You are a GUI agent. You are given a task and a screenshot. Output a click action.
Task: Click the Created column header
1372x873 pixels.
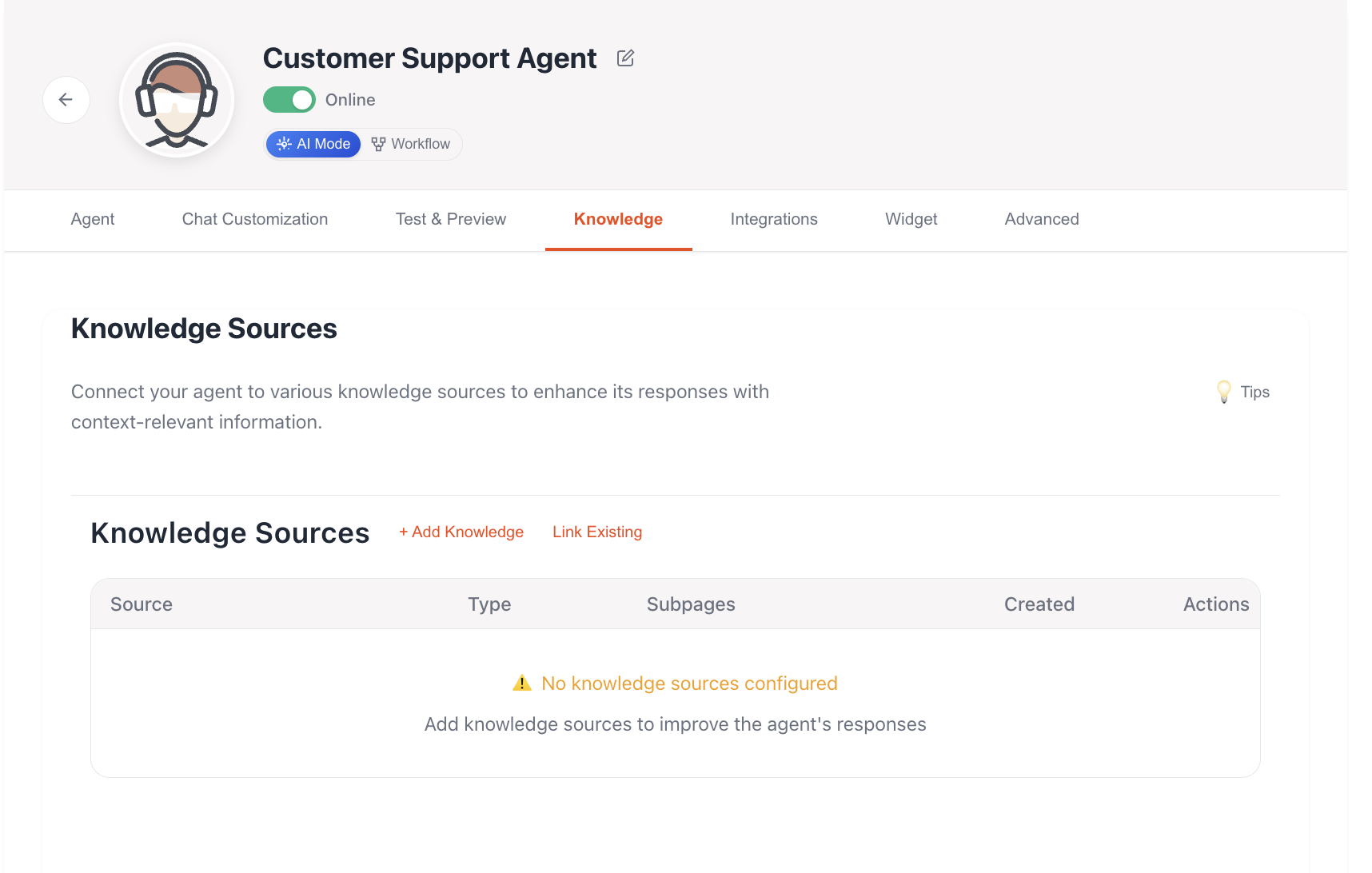pyautogui.click(x=1039, y=604)
